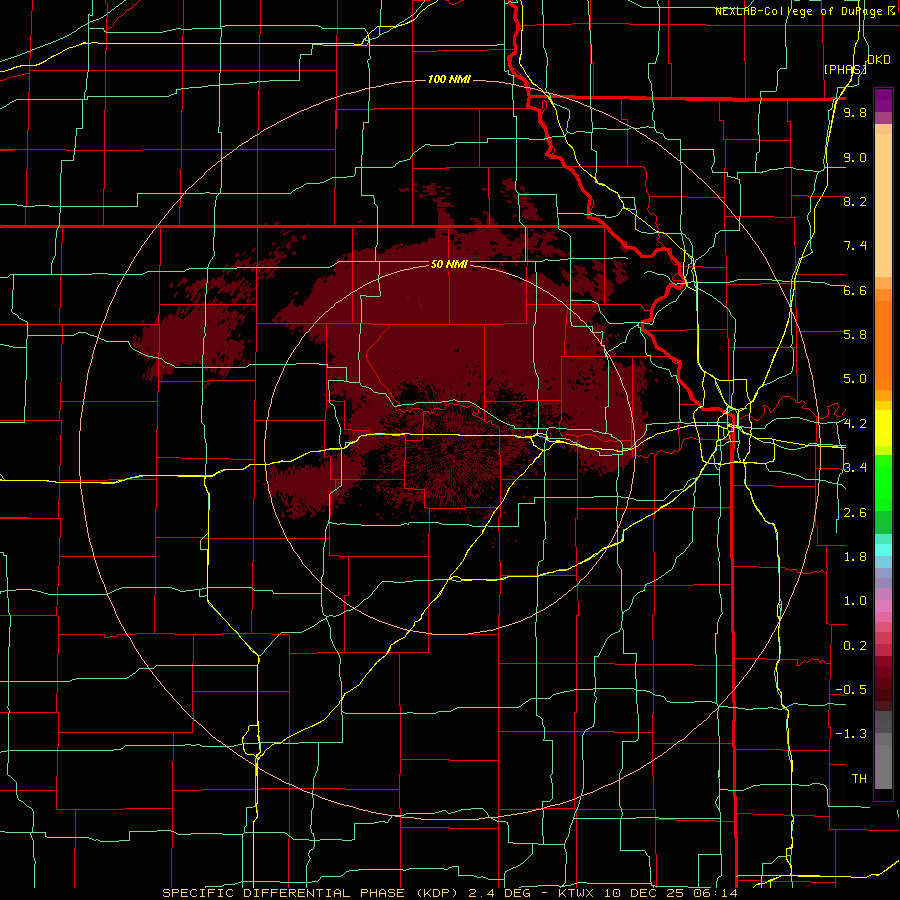Click the 5.8 scale value
This screenshot has height=900, width=900.
click(855, 334)
